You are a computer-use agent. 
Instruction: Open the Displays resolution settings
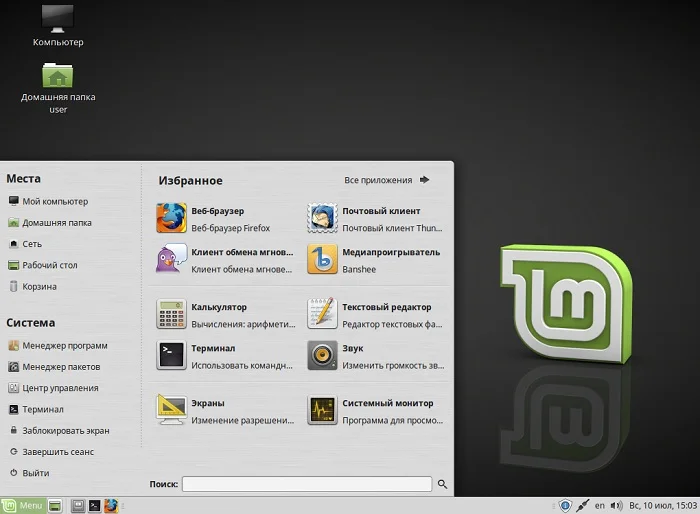tap(171, 410)
